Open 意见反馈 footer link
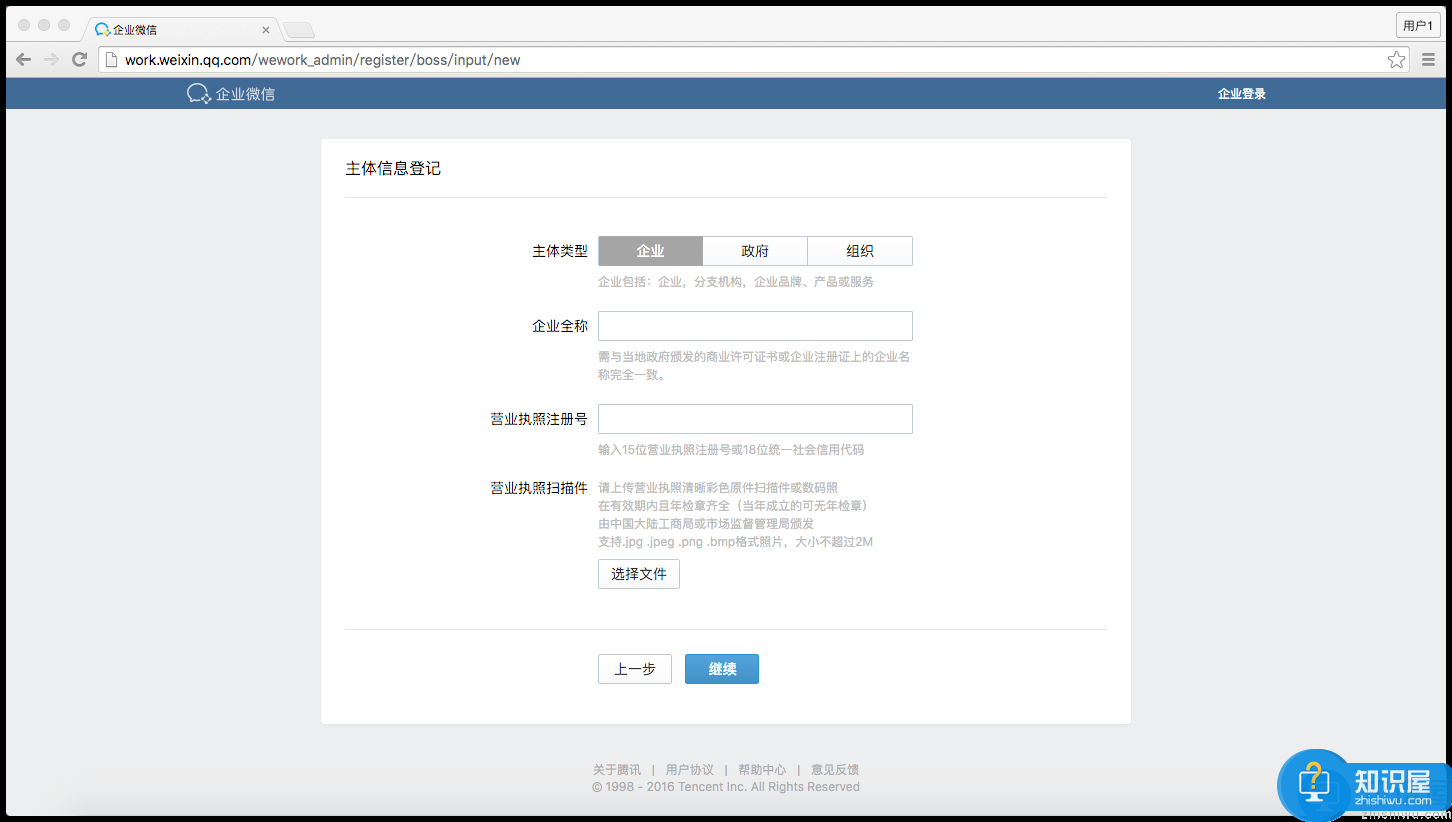 pos(835,770)
